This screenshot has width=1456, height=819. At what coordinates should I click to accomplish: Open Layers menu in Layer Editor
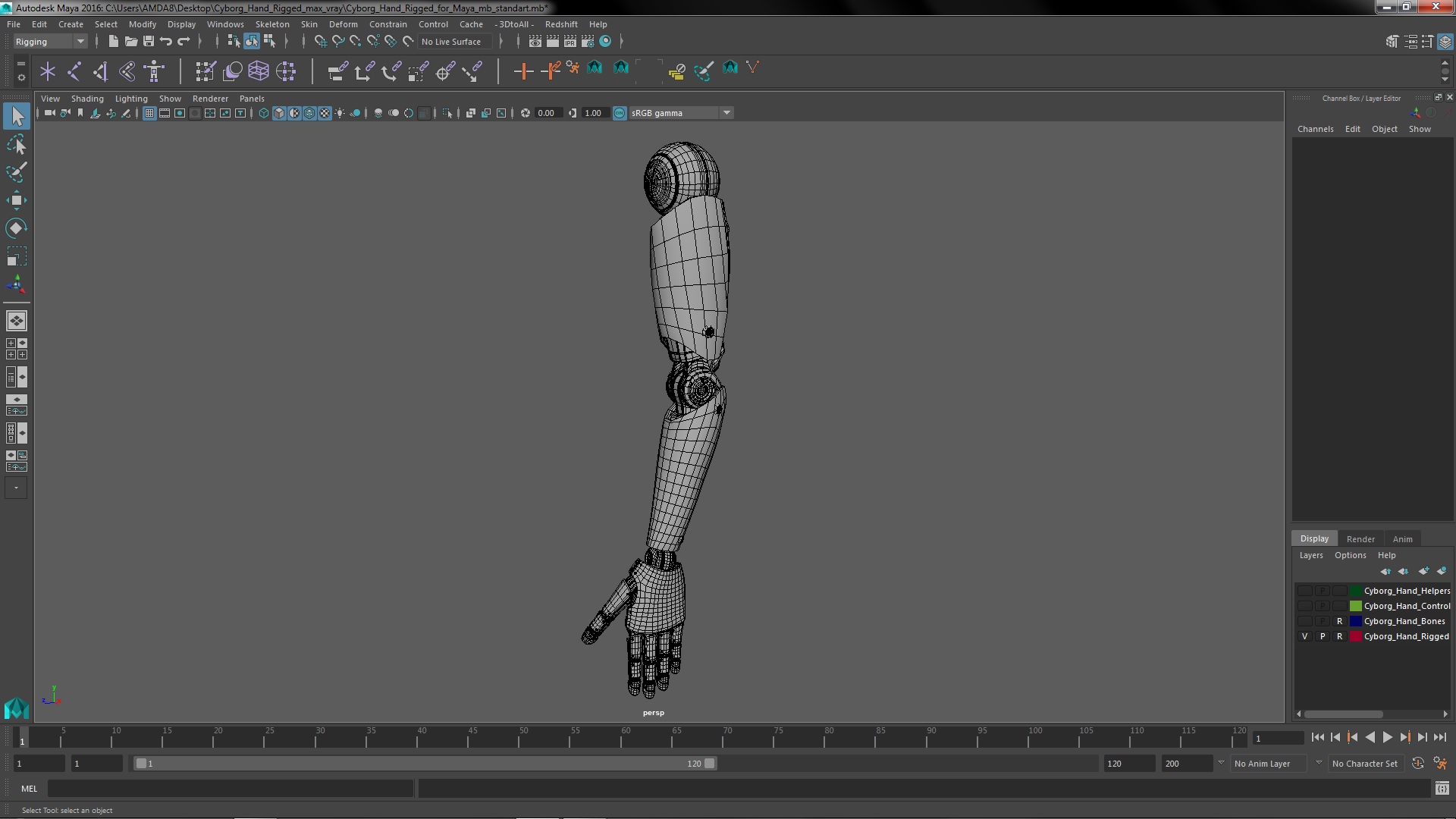coord(1310,555)
